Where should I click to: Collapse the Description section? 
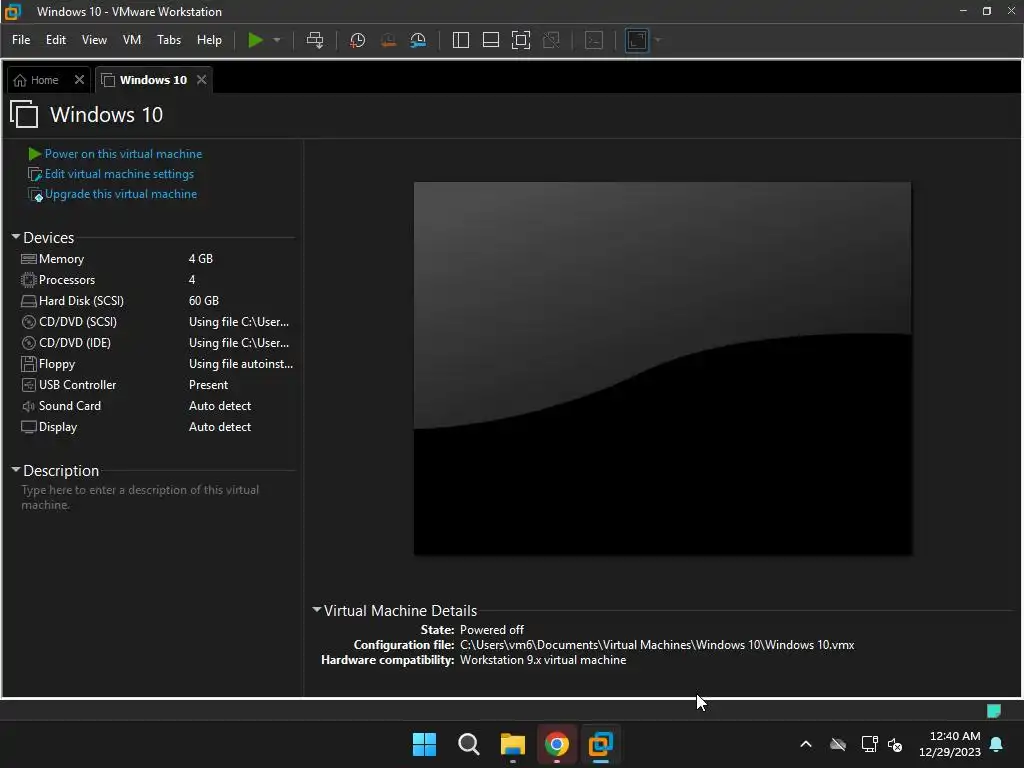click(x=16, y=470)
